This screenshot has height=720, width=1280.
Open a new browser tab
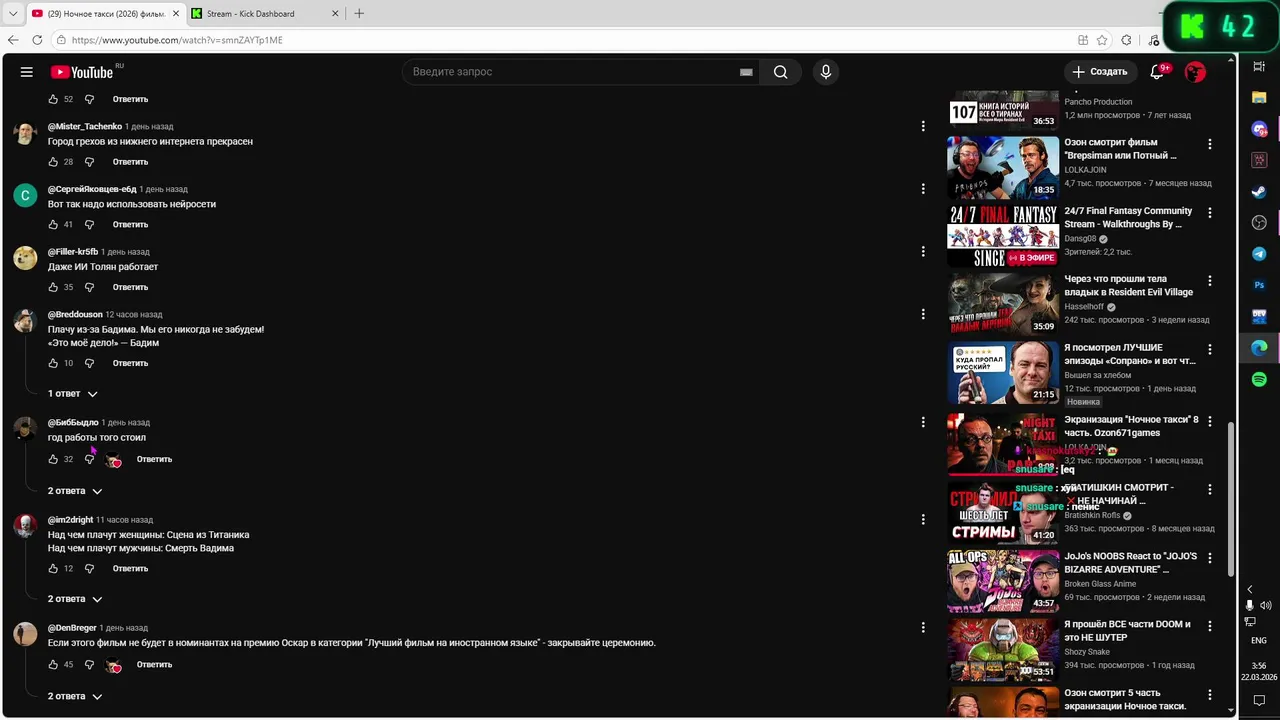[x=359, y=13]
